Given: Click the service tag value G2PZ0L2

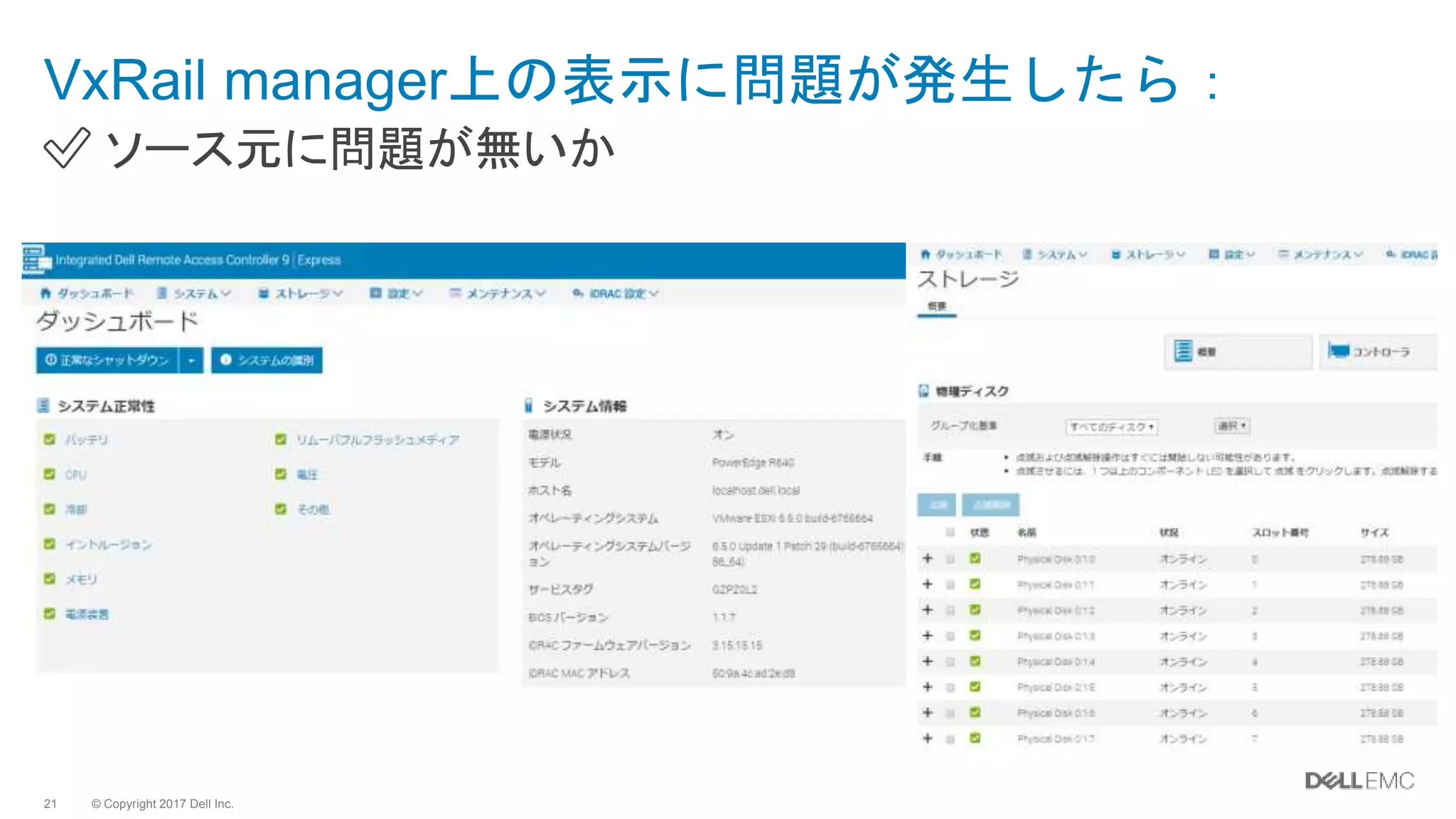Looking at the screenshot, I should click(734, 589).
